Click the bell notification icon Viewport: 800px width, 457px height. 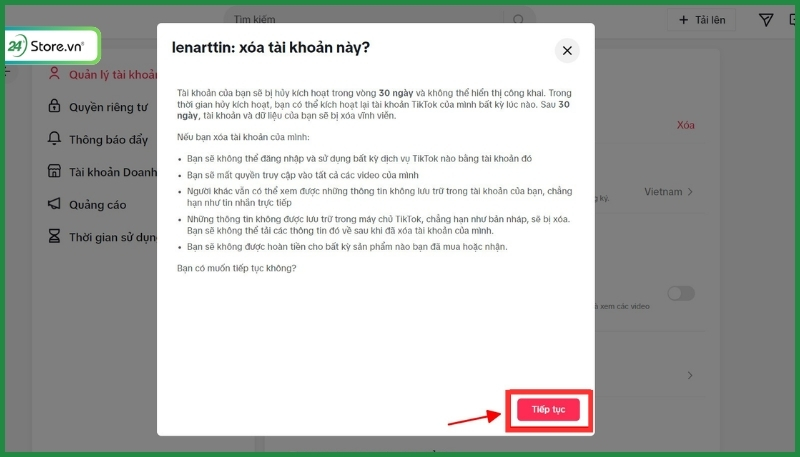point(54,138)
